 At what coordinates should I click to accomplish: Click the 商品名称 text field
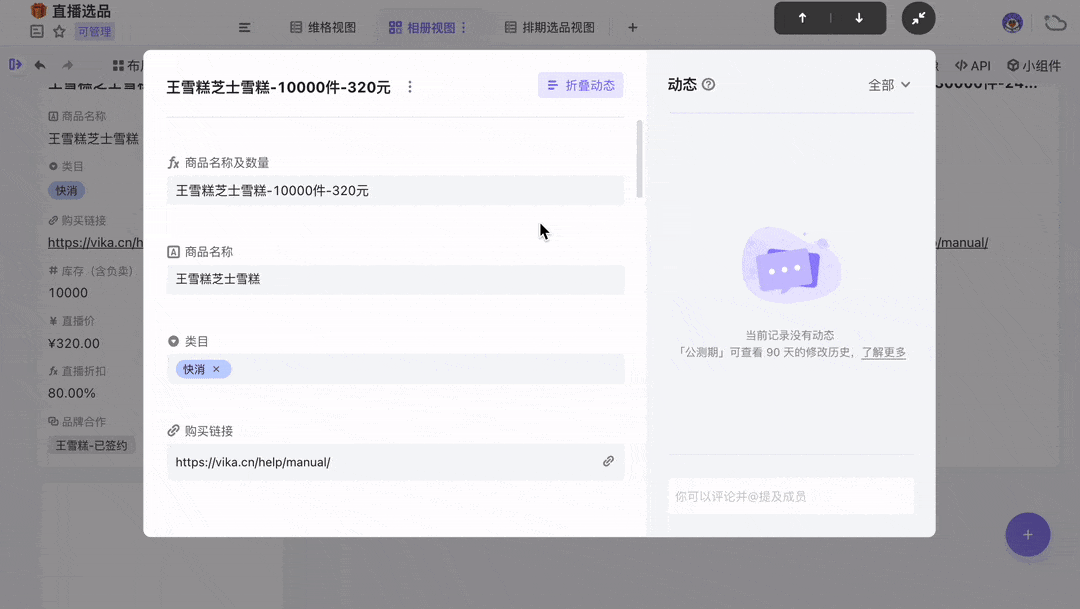(395, 280)
